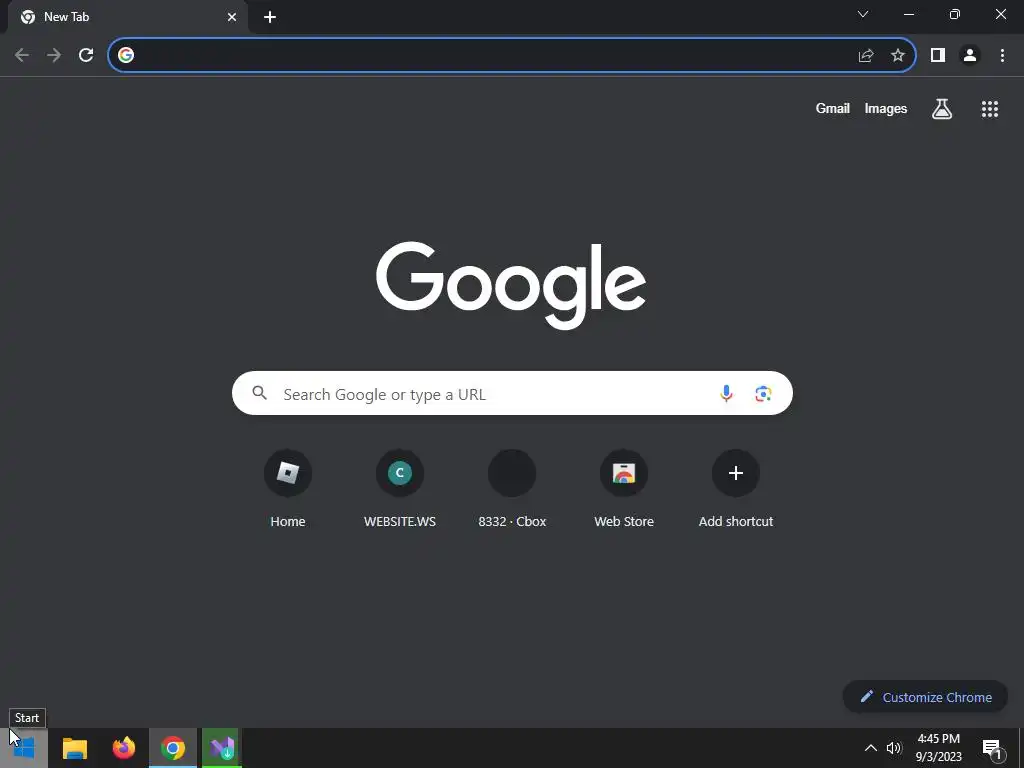The height and width of the screenshot is (768, 1024).
Task: Open Google Images link
Action: (886, 108)
